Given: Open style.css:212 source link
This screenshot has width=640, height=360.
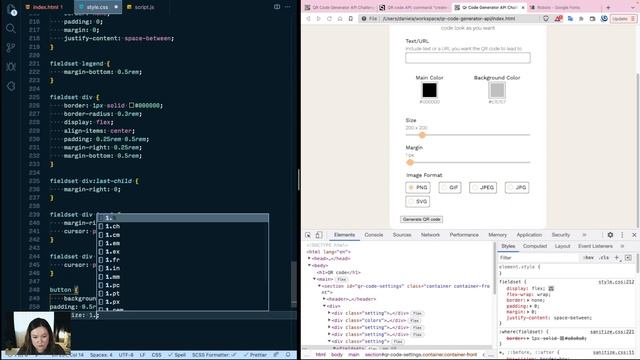Looking at the screenshot, I should 616,282.
